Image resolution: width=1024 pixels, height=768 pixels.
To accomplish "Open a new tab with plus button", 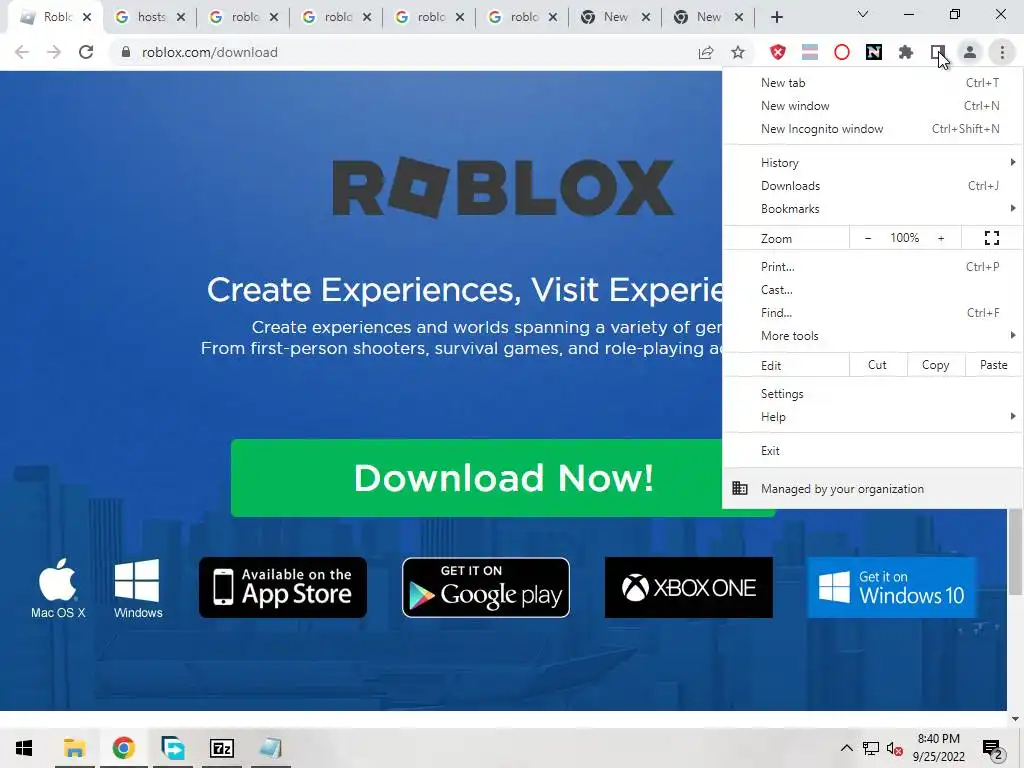I will 776,17.
